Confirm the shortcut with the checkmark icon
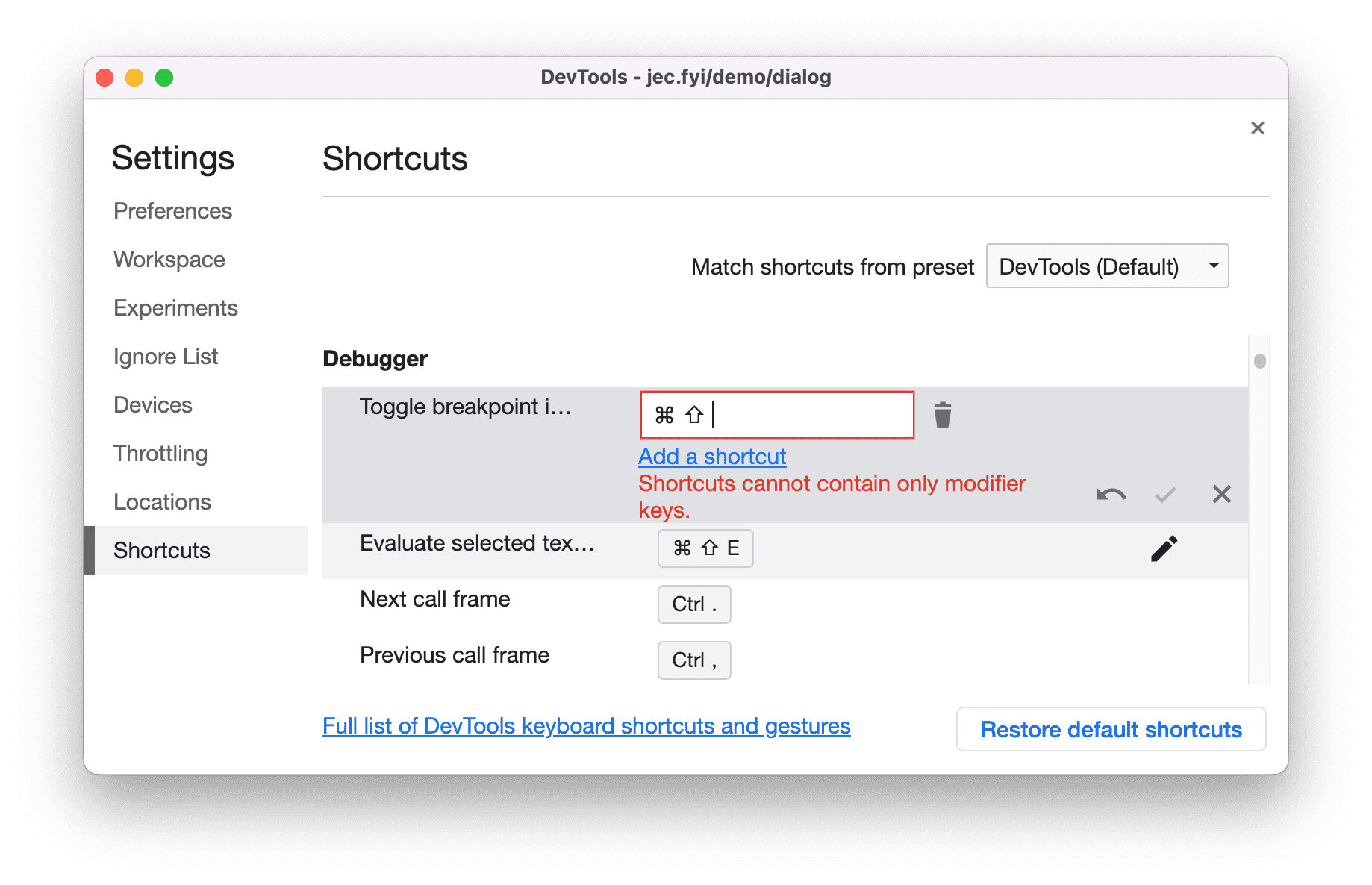This screenshot has height=885, width=1372. 1164,494
